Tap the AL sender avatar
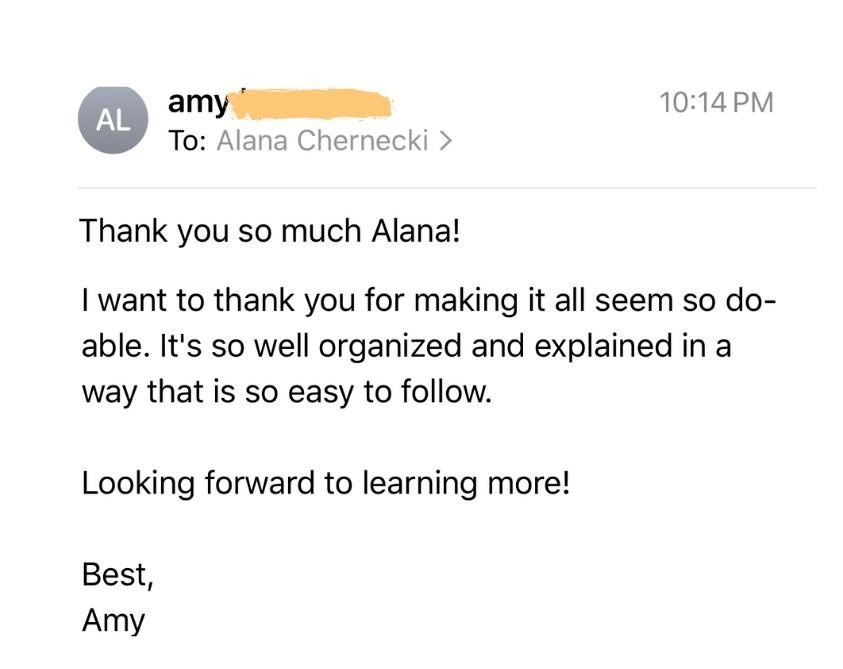 (x=113, y=121)
